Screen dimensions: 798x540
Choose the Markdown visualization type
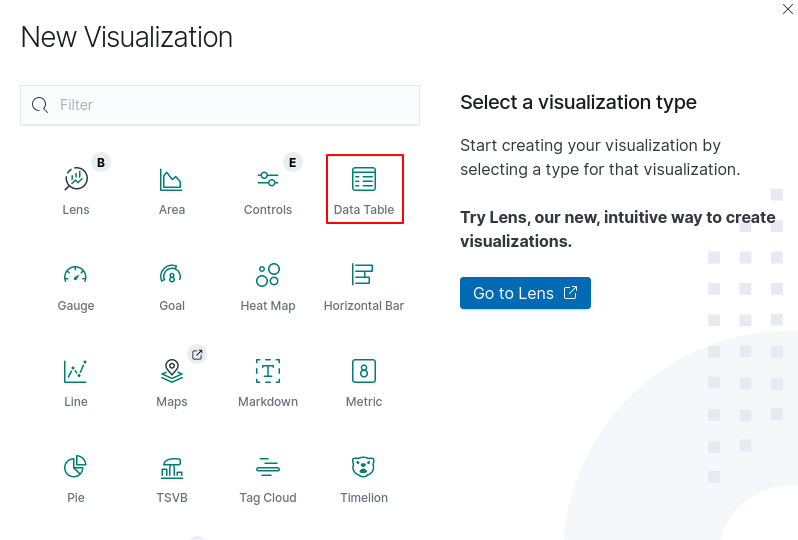point(268,382)
